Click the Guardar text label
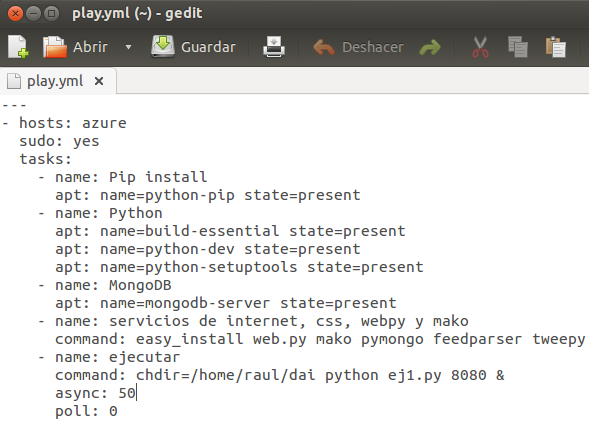Viewport: 589px width, 436px height. click(208, 47)
